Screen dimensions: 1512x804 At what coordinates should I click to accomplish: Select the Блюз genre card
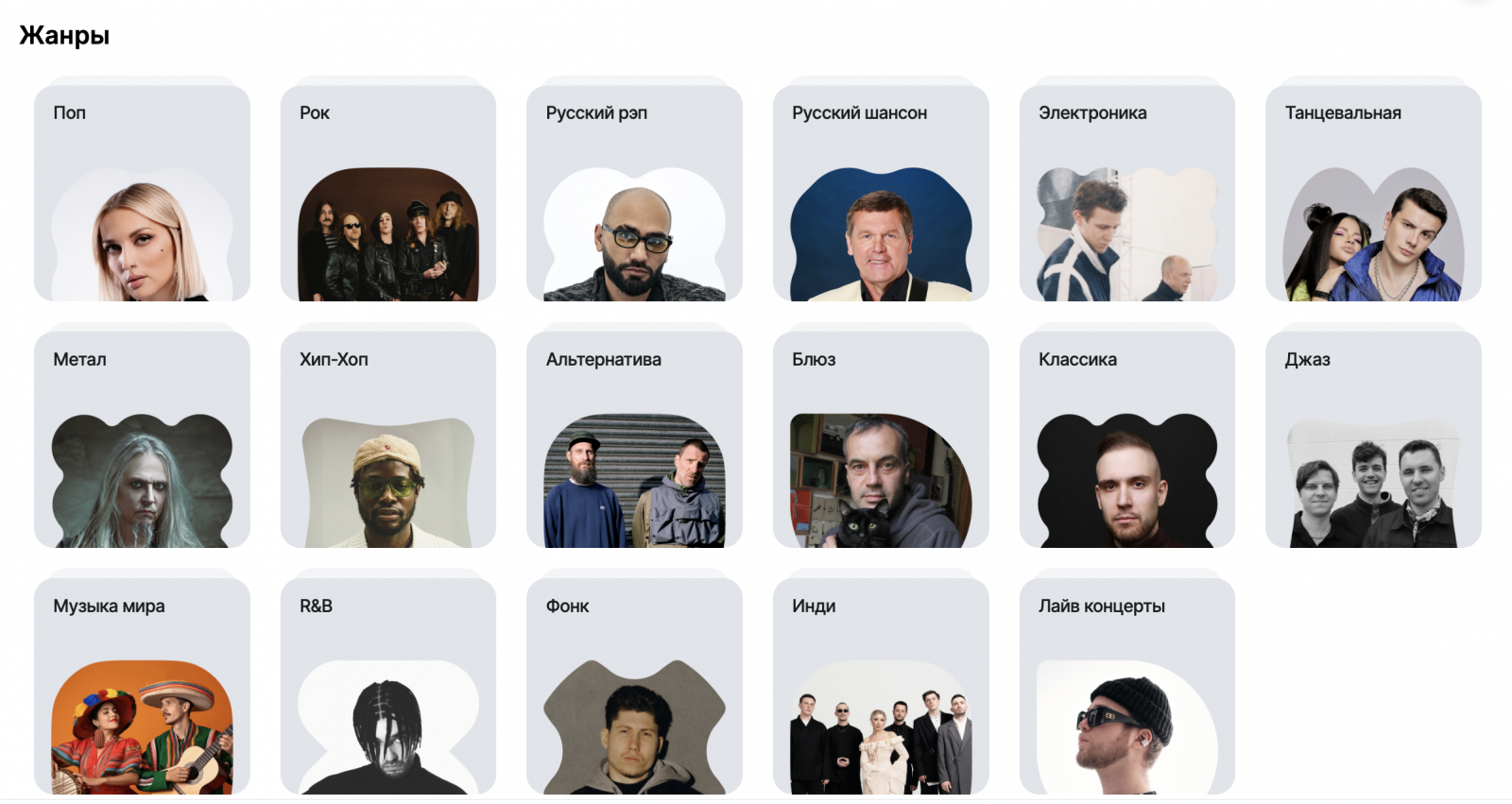point(881,439)
